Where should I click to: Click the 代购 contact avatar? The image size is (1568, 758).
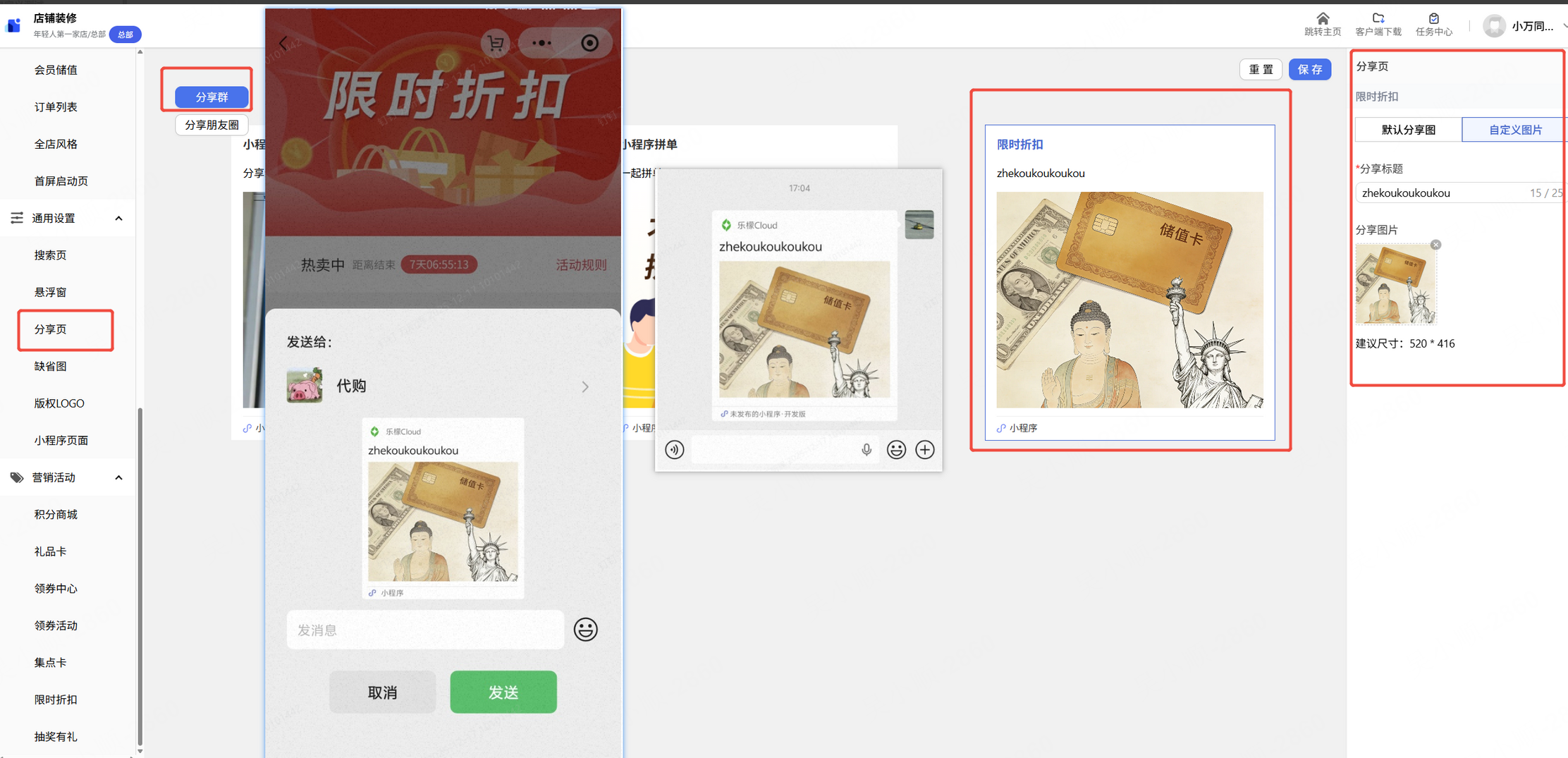pyautogui.click(x=305, y=386)
